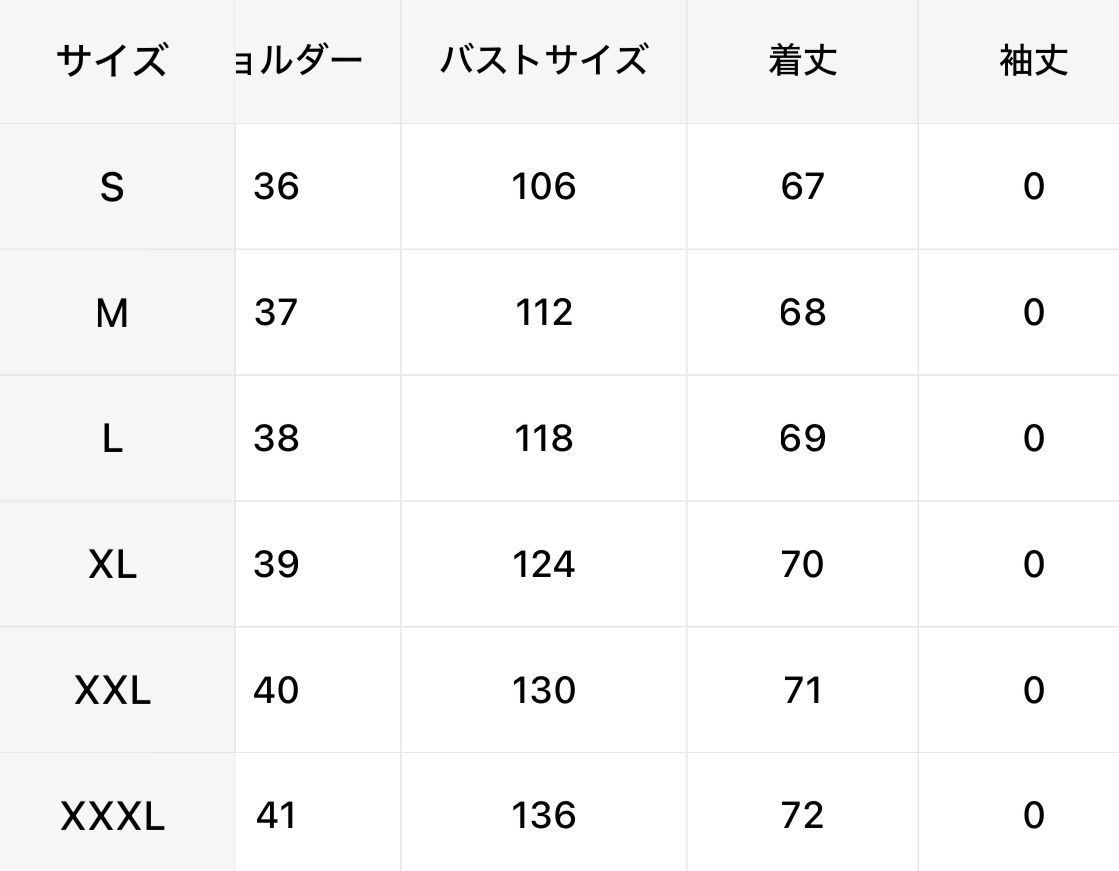Viewport: 1119px width, 871px height.
Task: Select the shoulder value 38
Action: pyautogui.click(x=276, y=439)
